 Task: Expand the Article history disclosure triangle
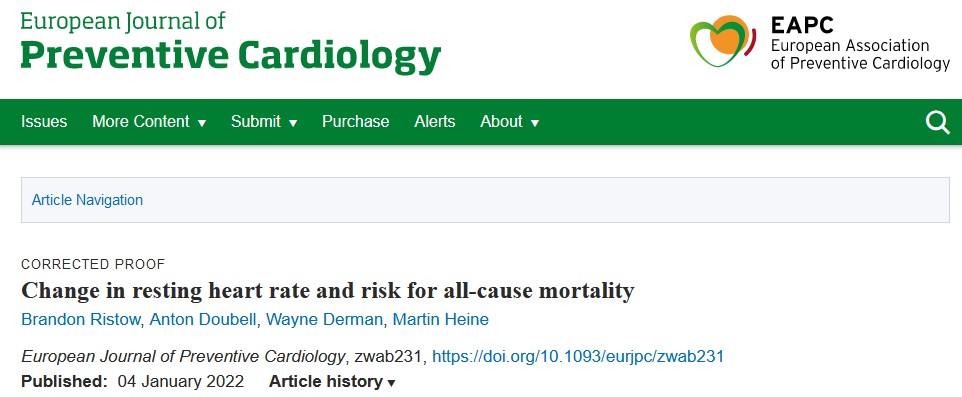(x=391, y=384)
